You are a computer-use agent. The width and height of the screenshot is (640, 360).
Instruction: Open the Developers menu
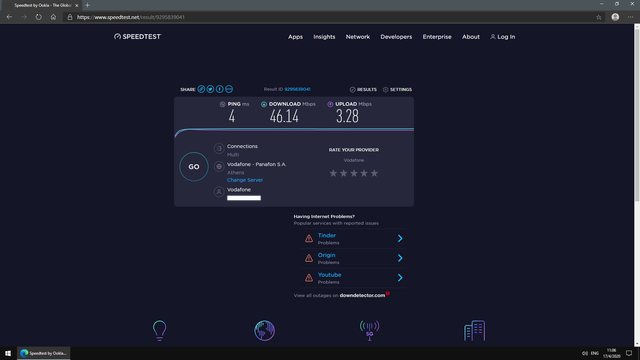click(396, 37)
